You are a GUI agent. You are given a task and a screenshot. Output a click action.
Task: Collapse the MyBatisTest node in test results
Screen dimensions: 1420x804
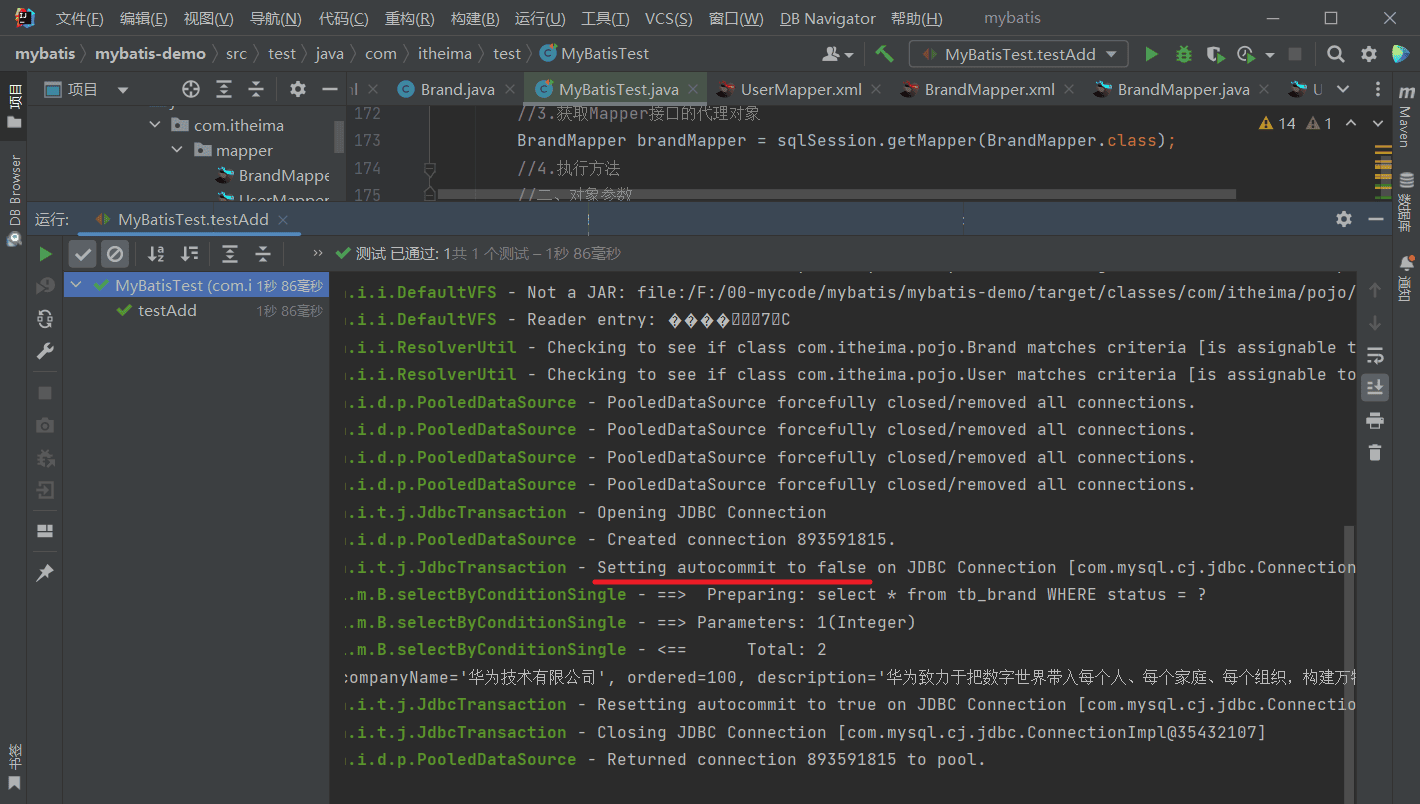[76, 286]
